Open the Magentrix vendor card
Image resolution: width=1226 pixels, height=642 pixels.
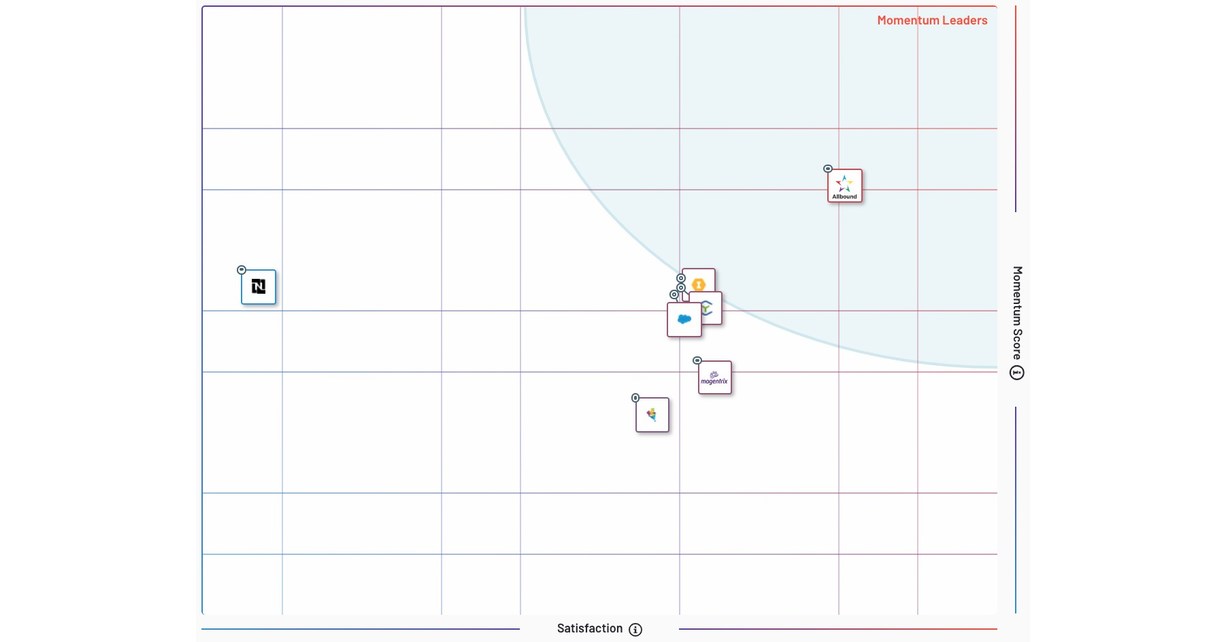[715, 377]
